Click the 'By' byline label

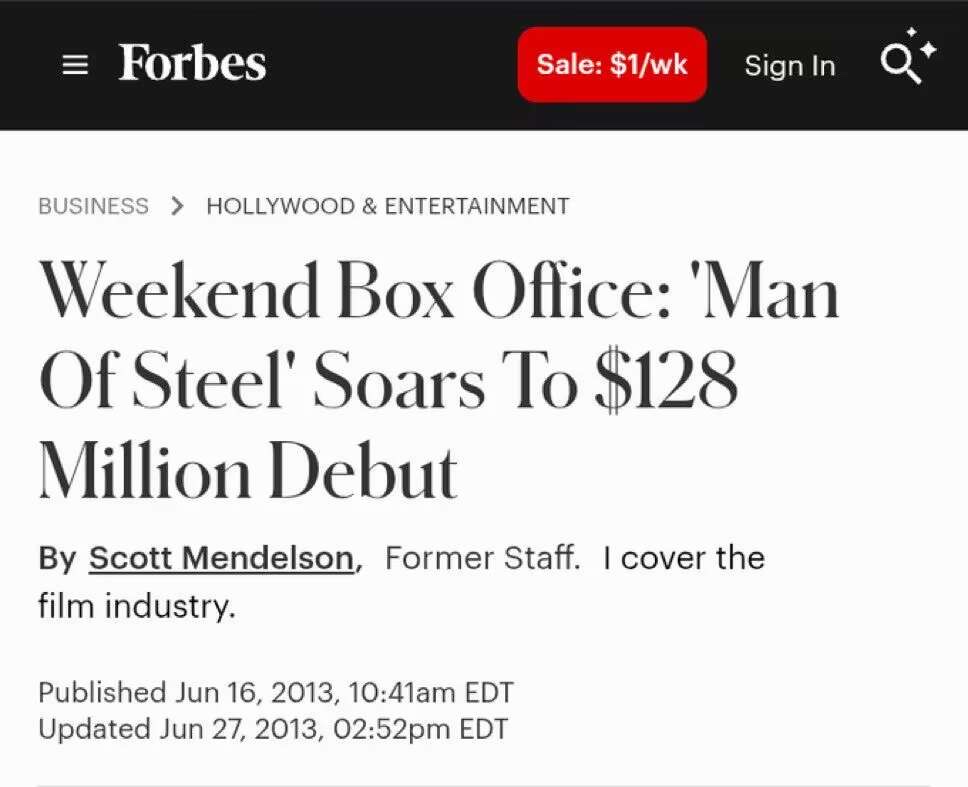pos(57,558)
